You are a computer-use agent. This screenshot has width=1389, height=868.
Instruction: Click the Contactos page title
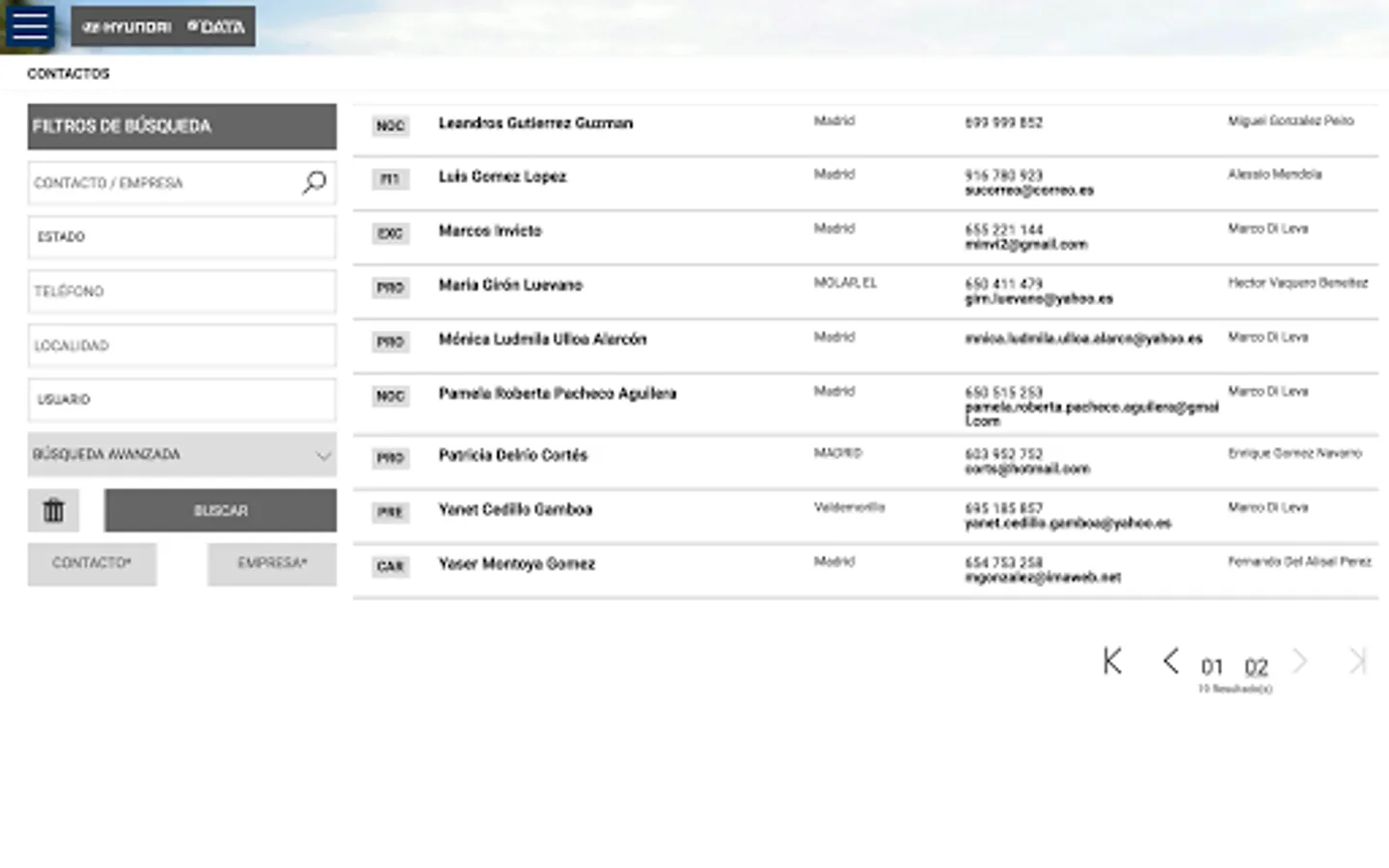click(x=68, y=73)
